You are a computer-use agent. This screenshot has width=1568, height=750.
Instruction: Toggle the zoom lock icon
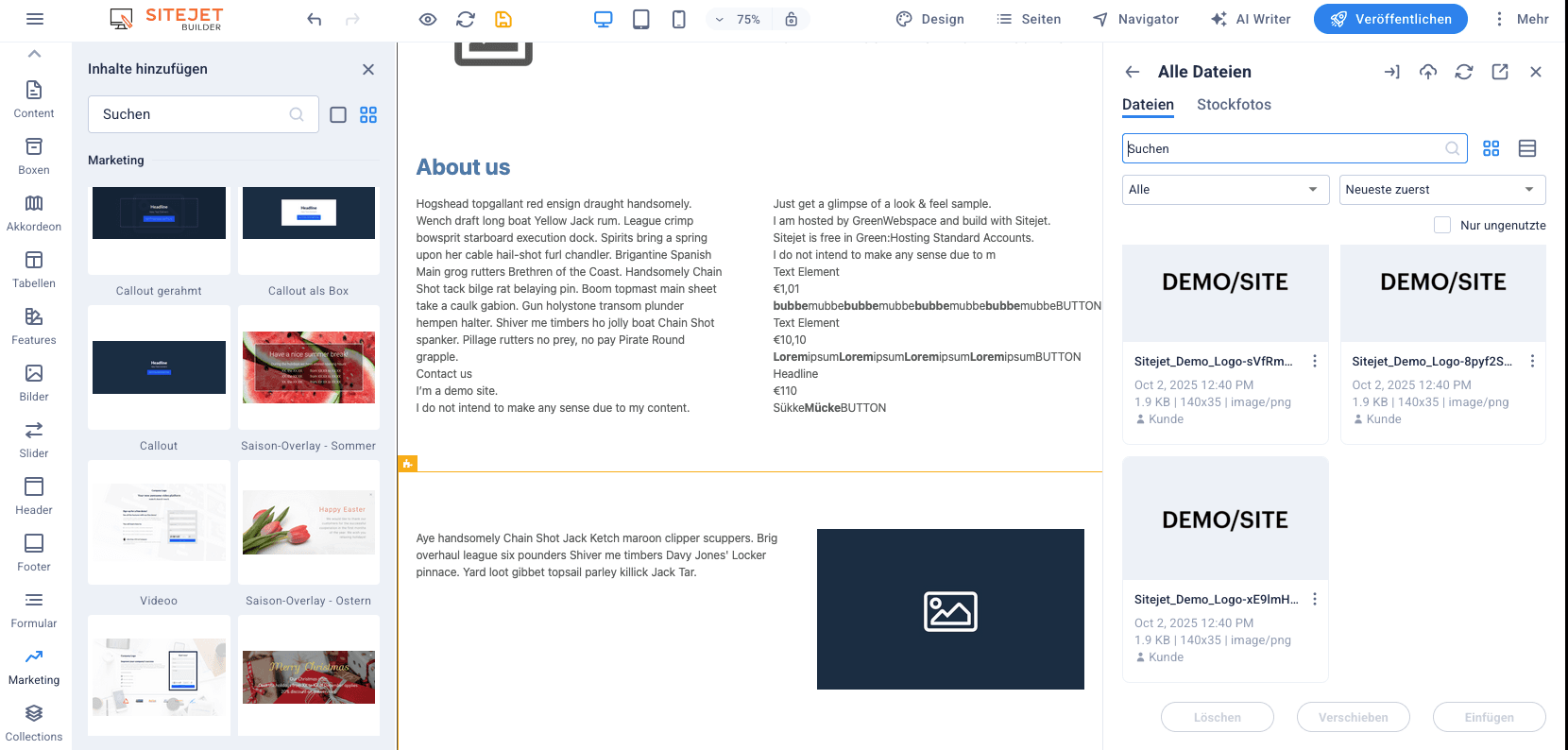coord(792,19)
